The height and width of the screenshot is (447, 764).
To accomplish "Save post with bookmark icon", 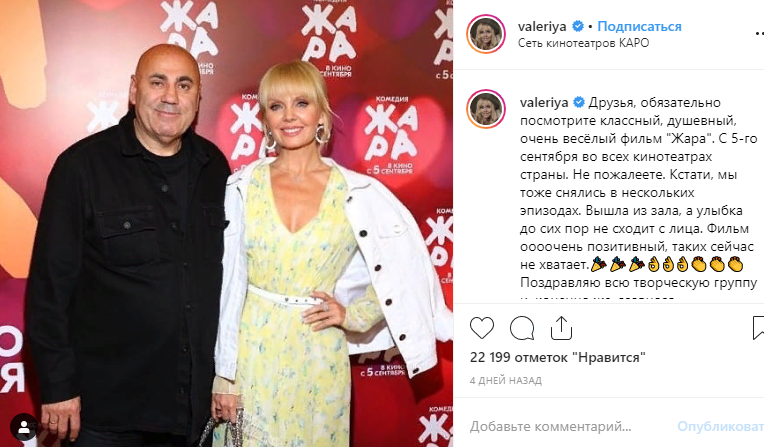I will [x=758, y=328].
